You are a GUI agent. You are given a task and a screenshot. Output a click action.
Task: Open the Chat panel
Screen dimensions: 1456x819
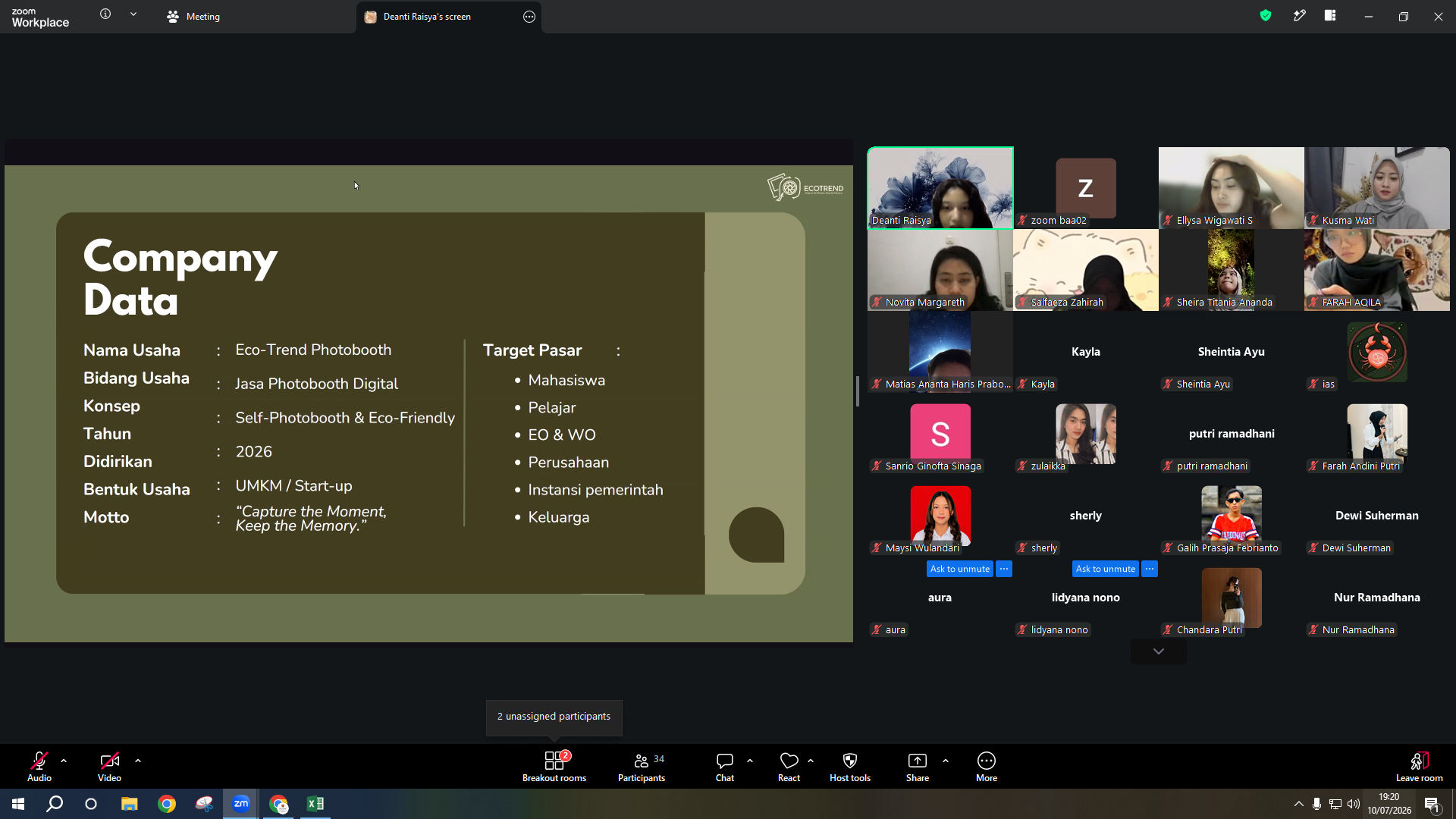pos(725,766)
